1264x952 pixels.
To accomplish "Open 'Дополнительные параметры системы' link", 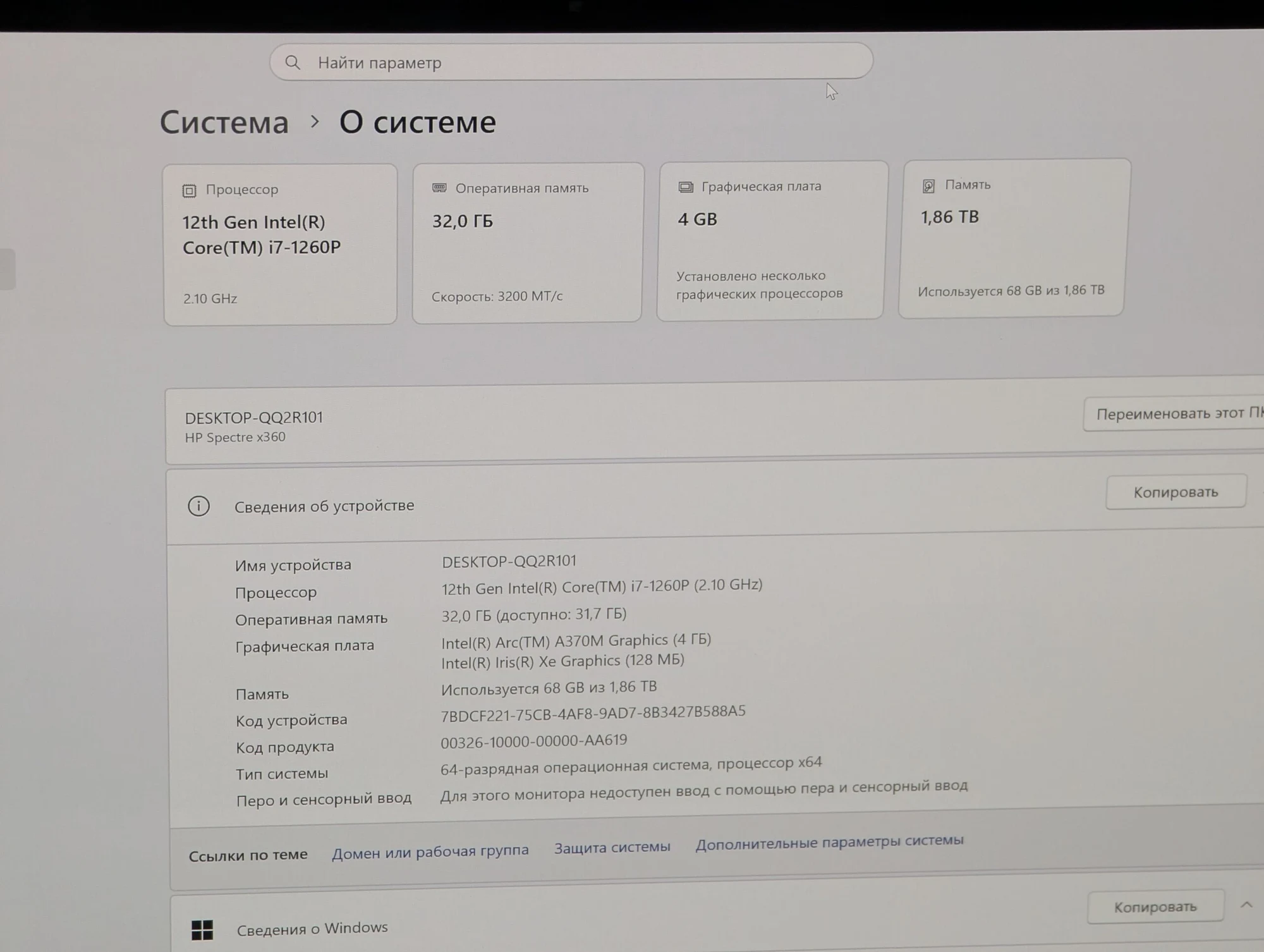I will pos(829,842).
